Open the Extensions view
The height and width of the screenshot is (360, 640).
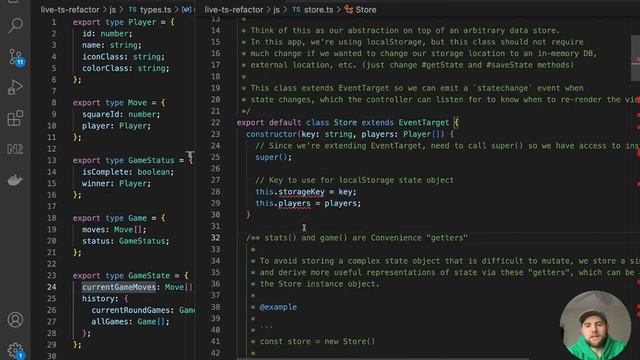(x=15, y=118)
